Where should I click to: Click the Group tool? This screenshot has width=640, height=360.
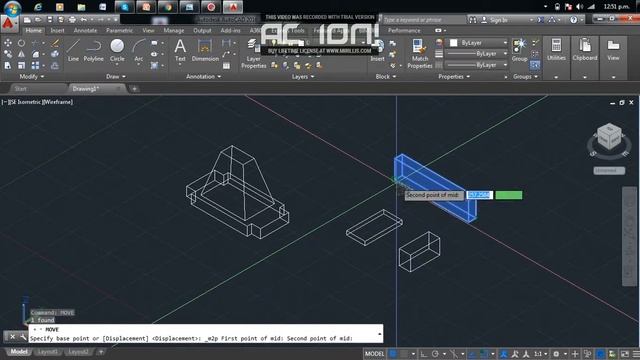point(520,51)
